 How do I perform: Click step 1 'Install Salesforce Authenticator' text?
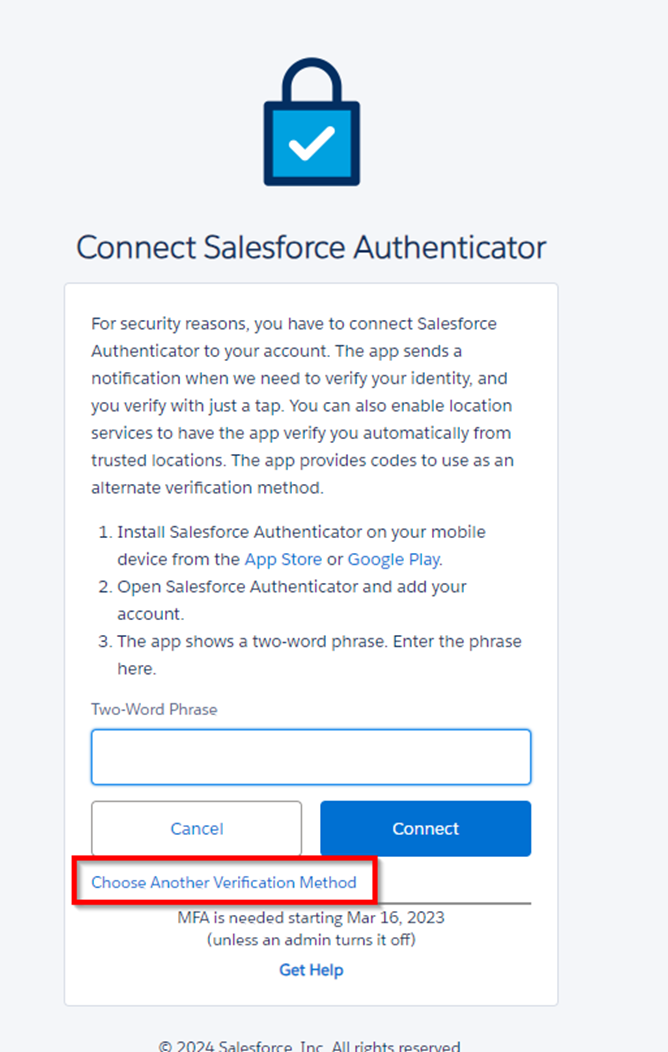301,532
